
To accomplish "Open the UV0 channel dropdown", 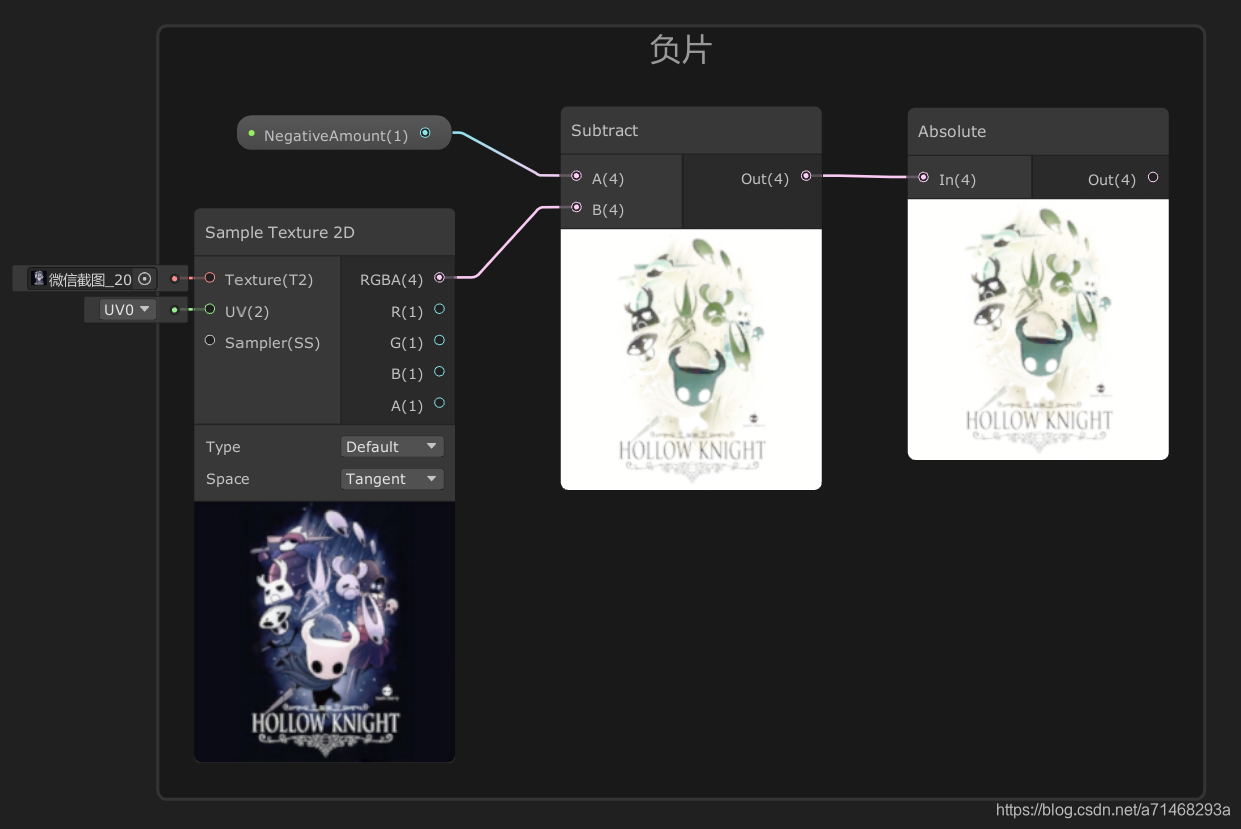I will pos(128,310).
